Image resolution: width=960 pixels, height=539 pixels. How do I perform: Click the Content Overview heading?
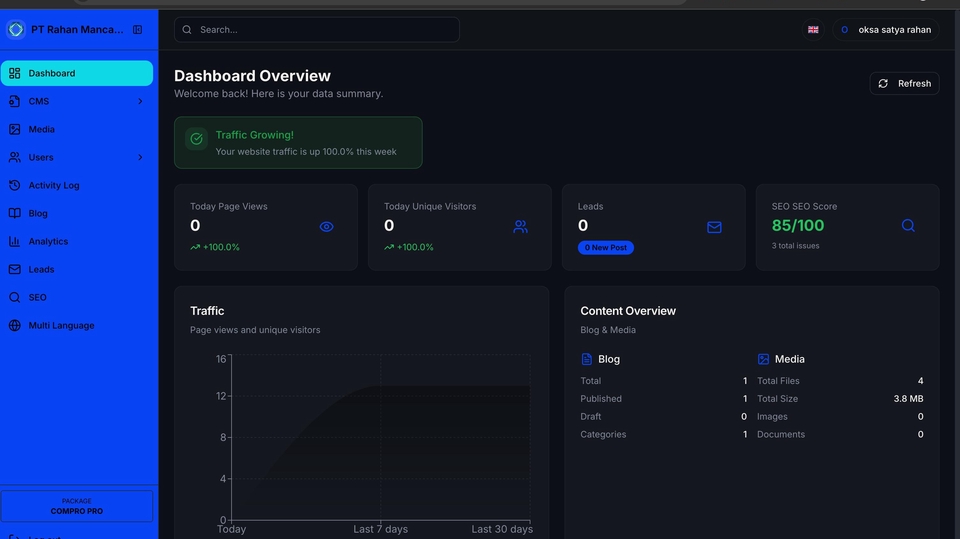click(628, 311)
